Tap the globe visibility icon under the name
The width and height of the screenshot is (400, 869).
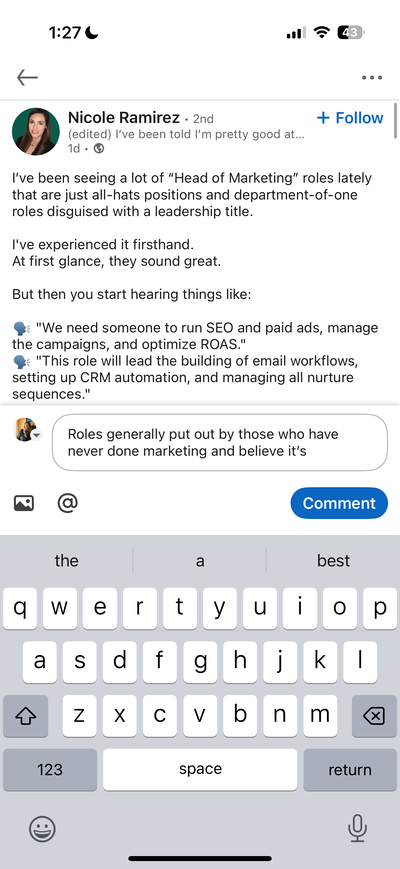pyautogui.click(x=99, y=148)
